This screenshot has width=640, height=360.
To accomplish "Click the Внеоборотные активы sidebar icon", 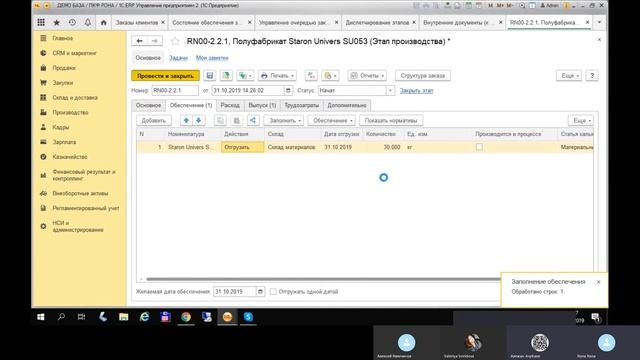I will pos(43,193).
